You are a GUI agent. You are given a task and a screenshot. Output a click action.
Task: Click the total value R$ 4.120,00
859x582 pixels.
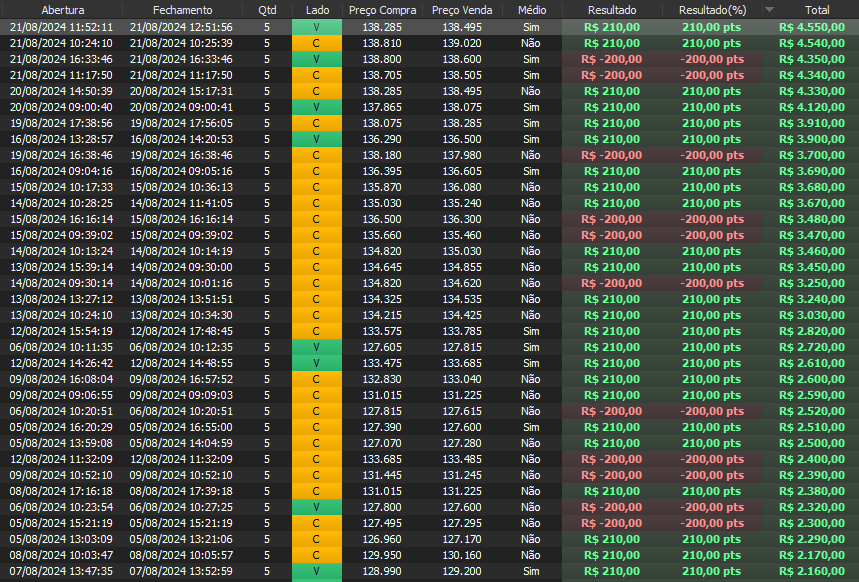817,107
